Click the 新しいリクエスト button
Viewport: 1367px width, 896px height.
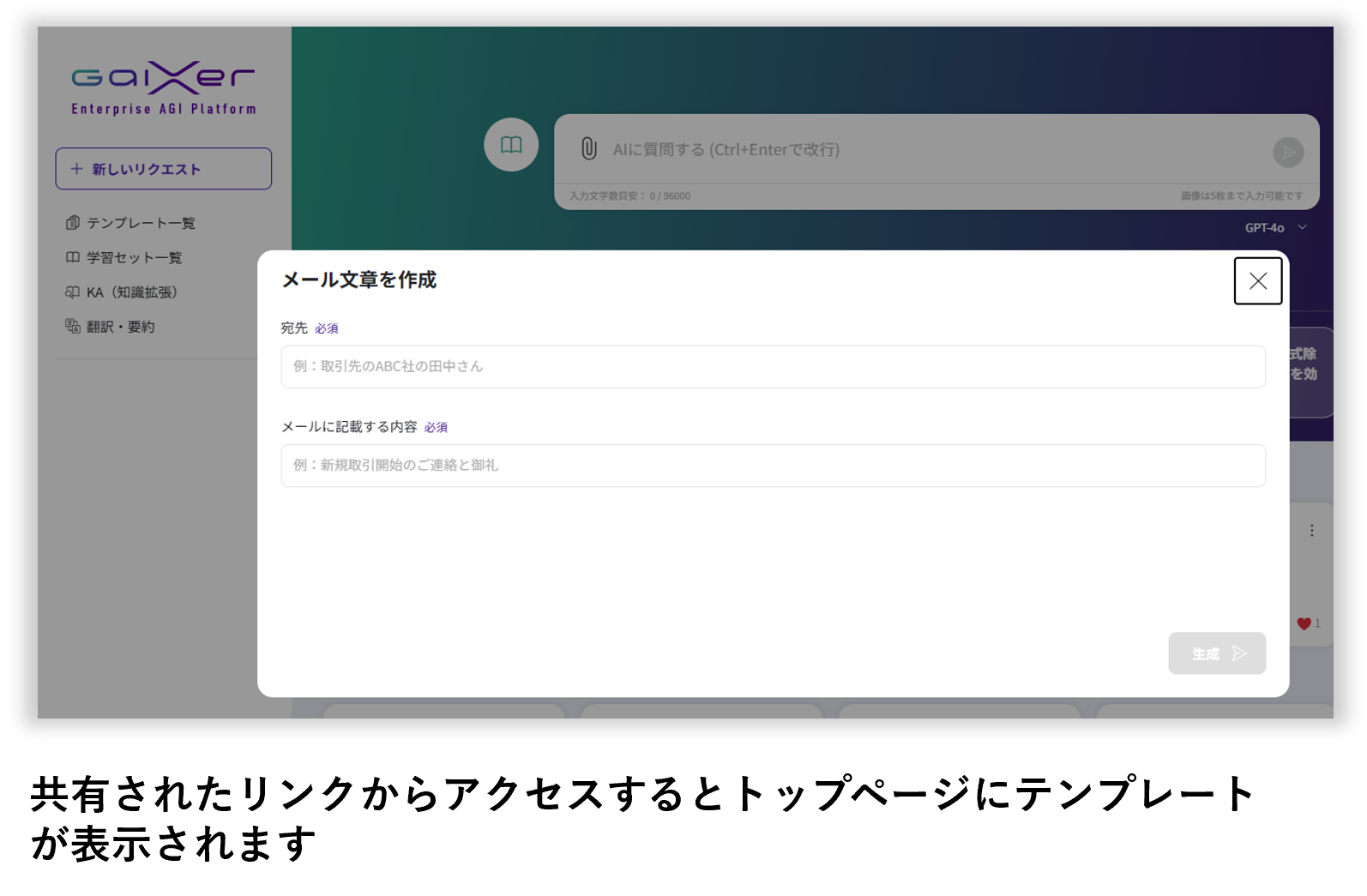coord(164,169)
